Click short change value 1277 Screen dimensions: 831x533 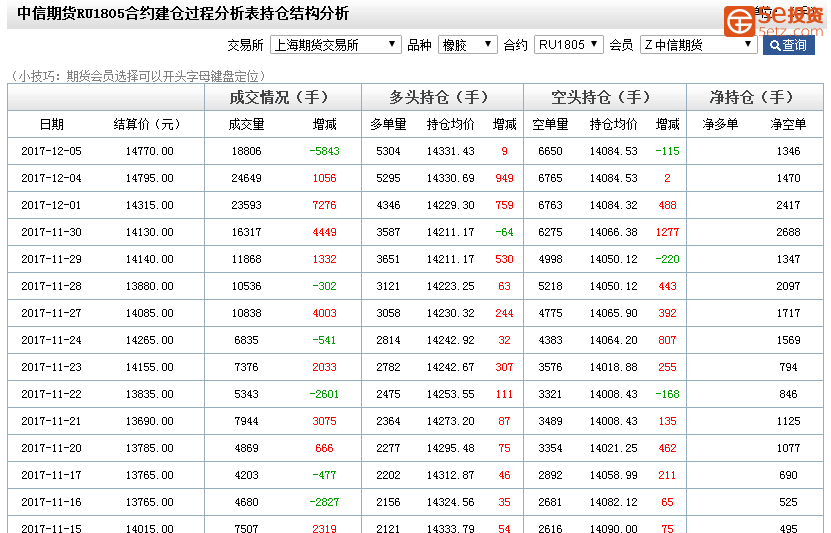tap(667, 233)
